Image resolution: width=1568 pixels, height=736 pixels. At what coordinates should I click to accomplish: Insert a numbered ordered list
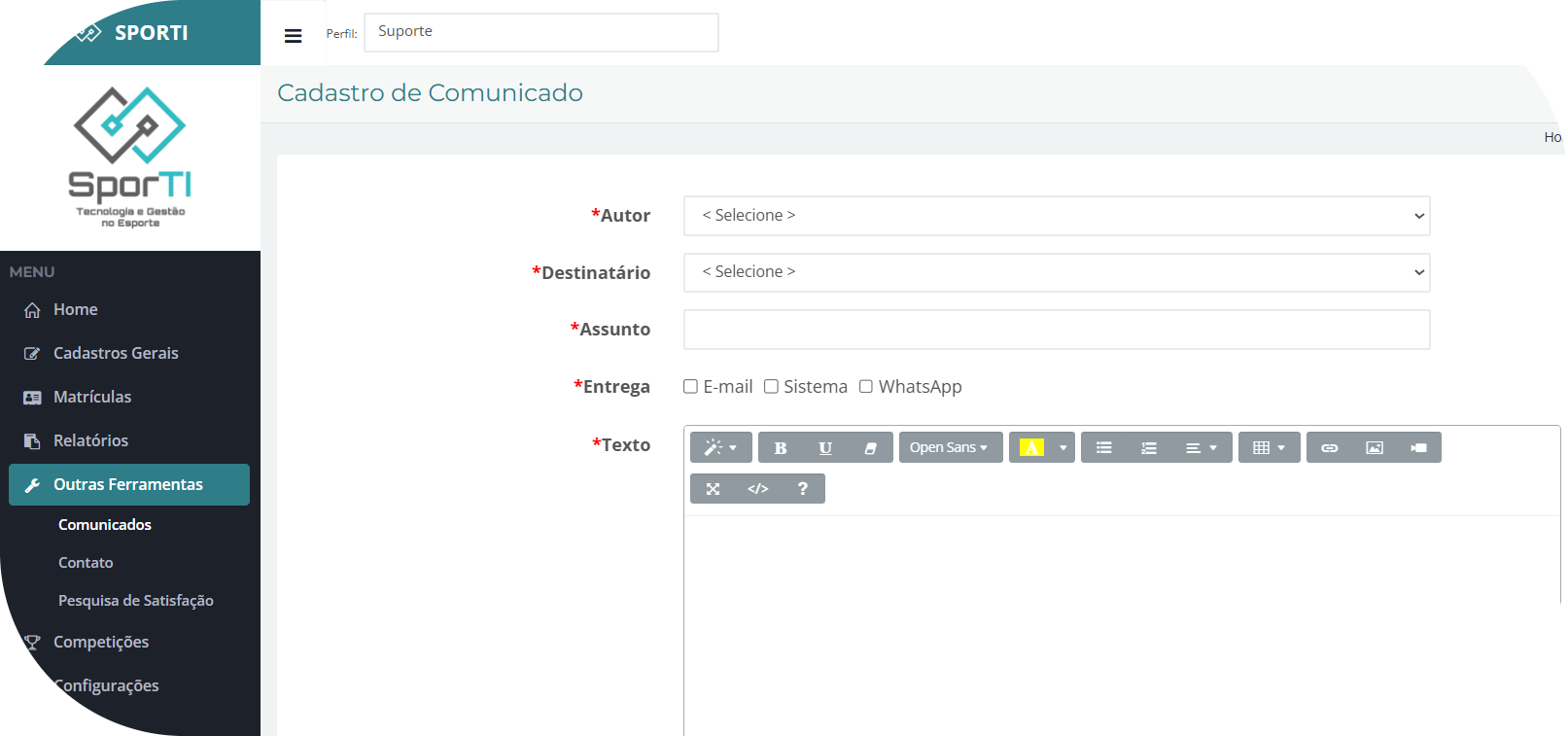pos(1148,448)
